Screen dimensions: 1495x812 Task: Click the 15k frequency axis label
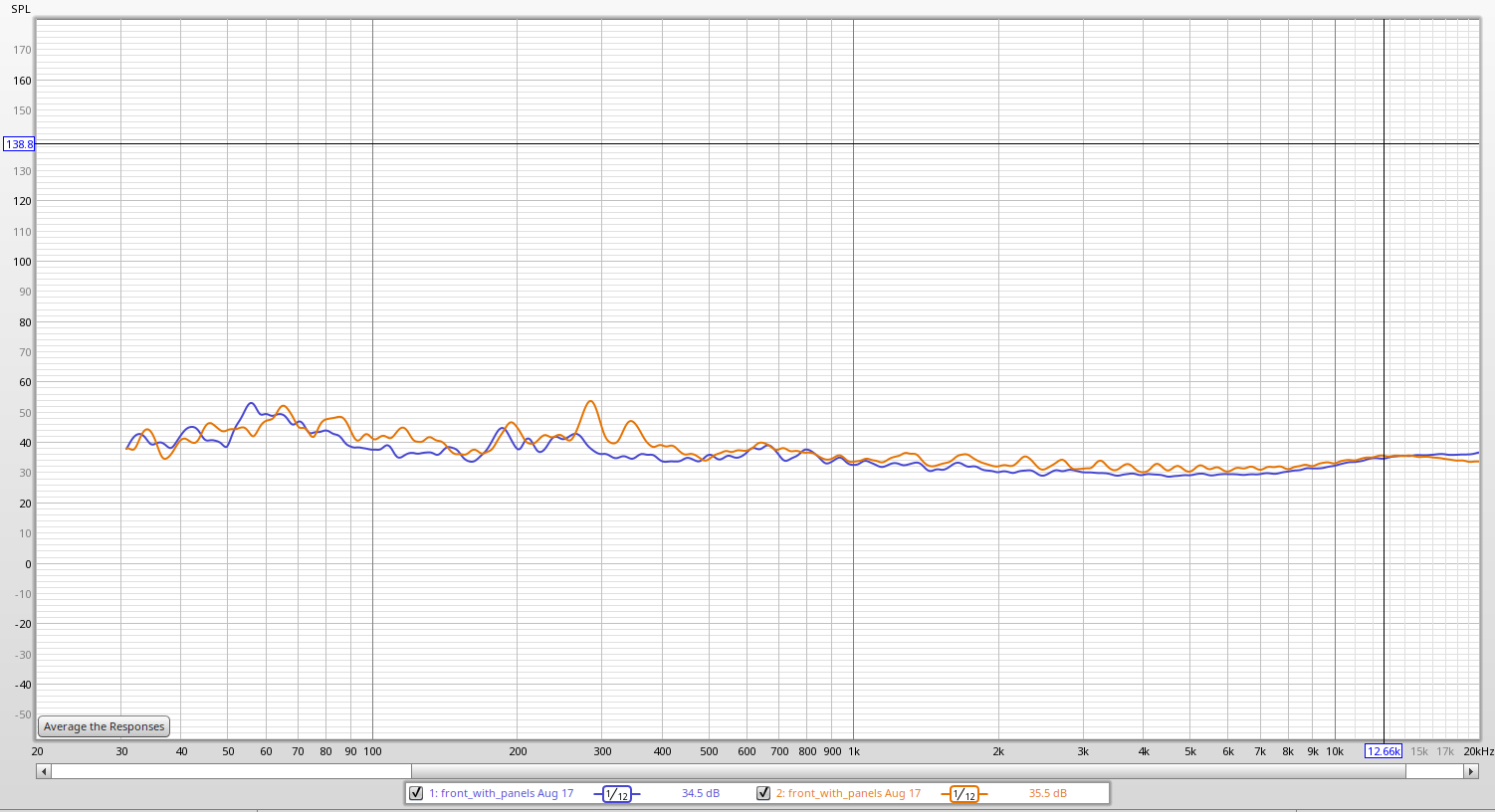(1419, 751)
